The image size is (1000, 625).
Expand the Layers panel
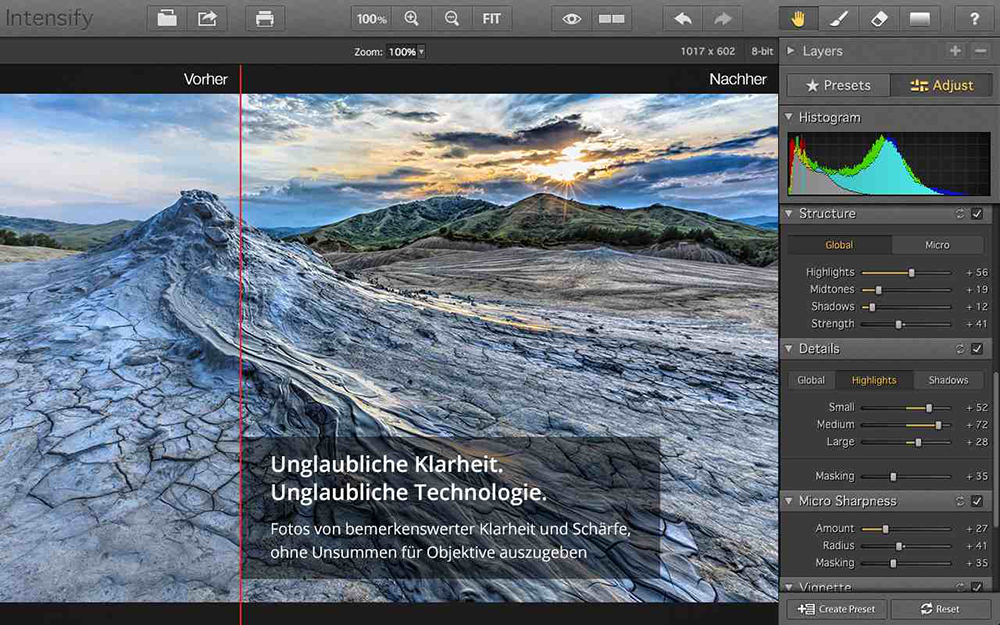point(790,51)
